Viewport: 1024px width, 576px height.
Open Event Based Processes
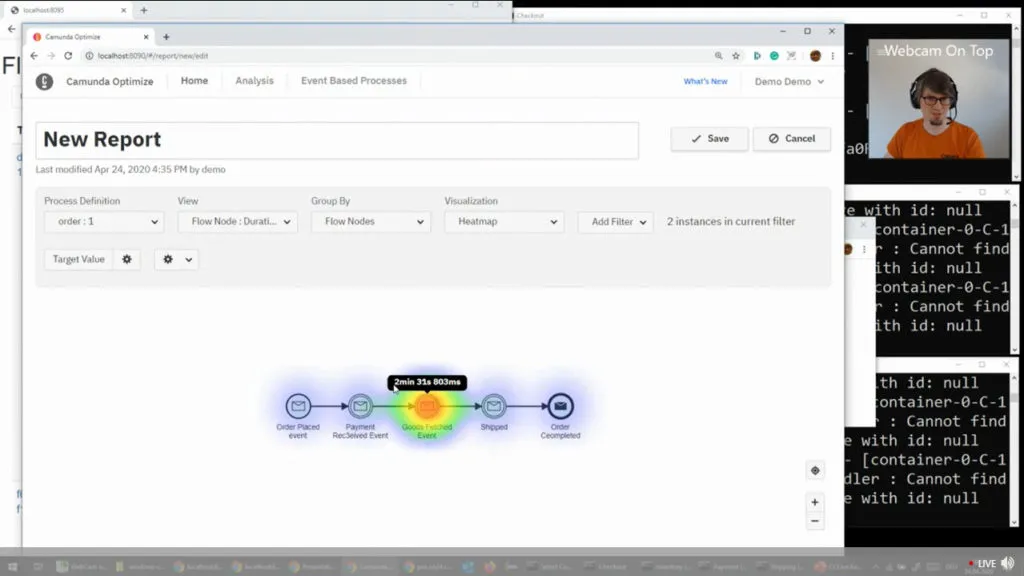(354, 81)
